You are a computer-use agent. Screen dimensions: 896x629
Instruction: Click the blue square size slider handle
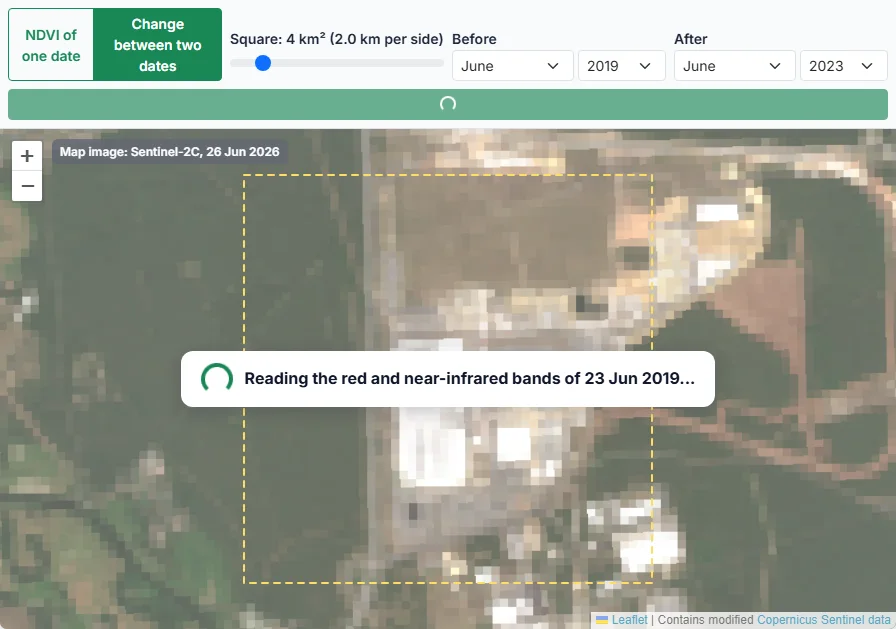coord(263,63)
